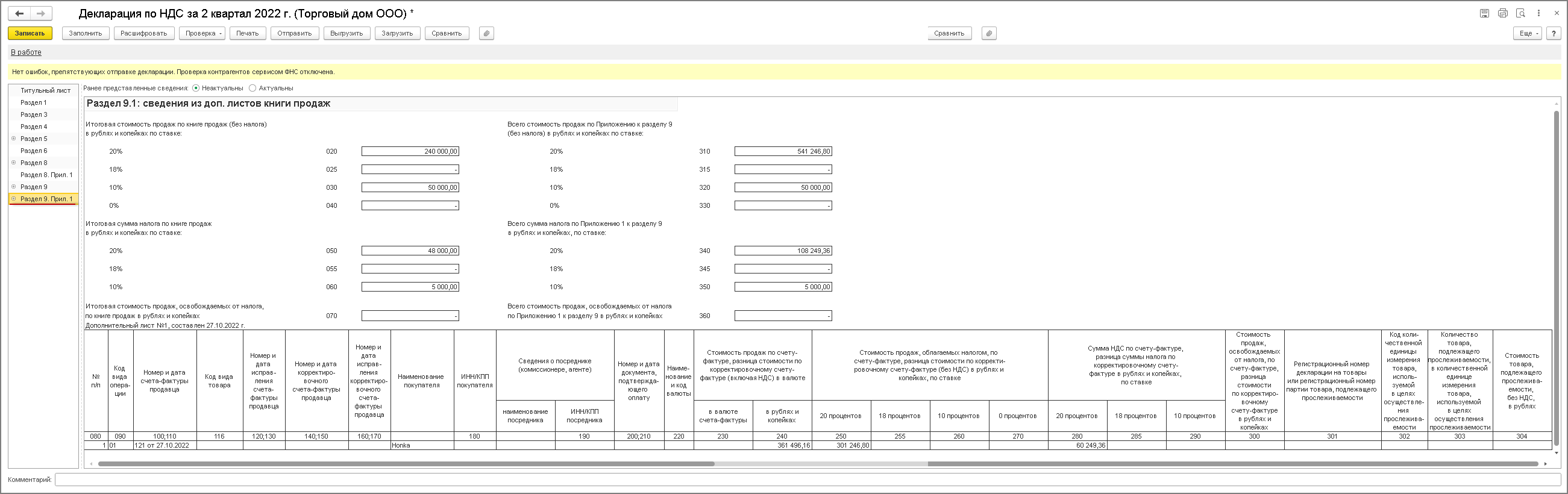The image size is (1568, 494).
Task: Expand the Раздел 8 tree node
Action: coord(14,163)
